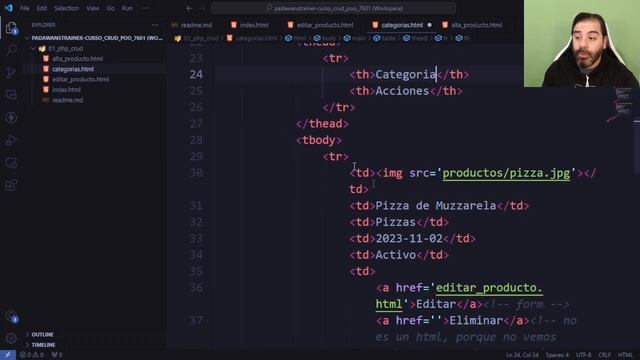
Task: Open index.html in Explorer tree
Action: (x=66, y=90)
